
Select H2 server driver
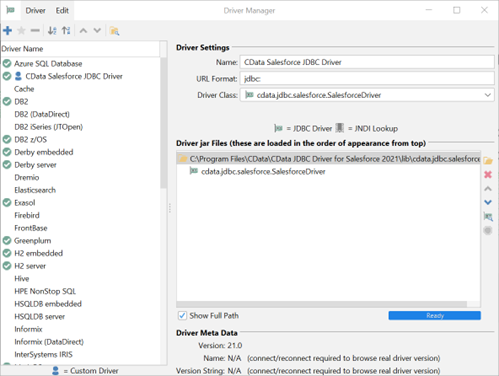pos(30,266)
